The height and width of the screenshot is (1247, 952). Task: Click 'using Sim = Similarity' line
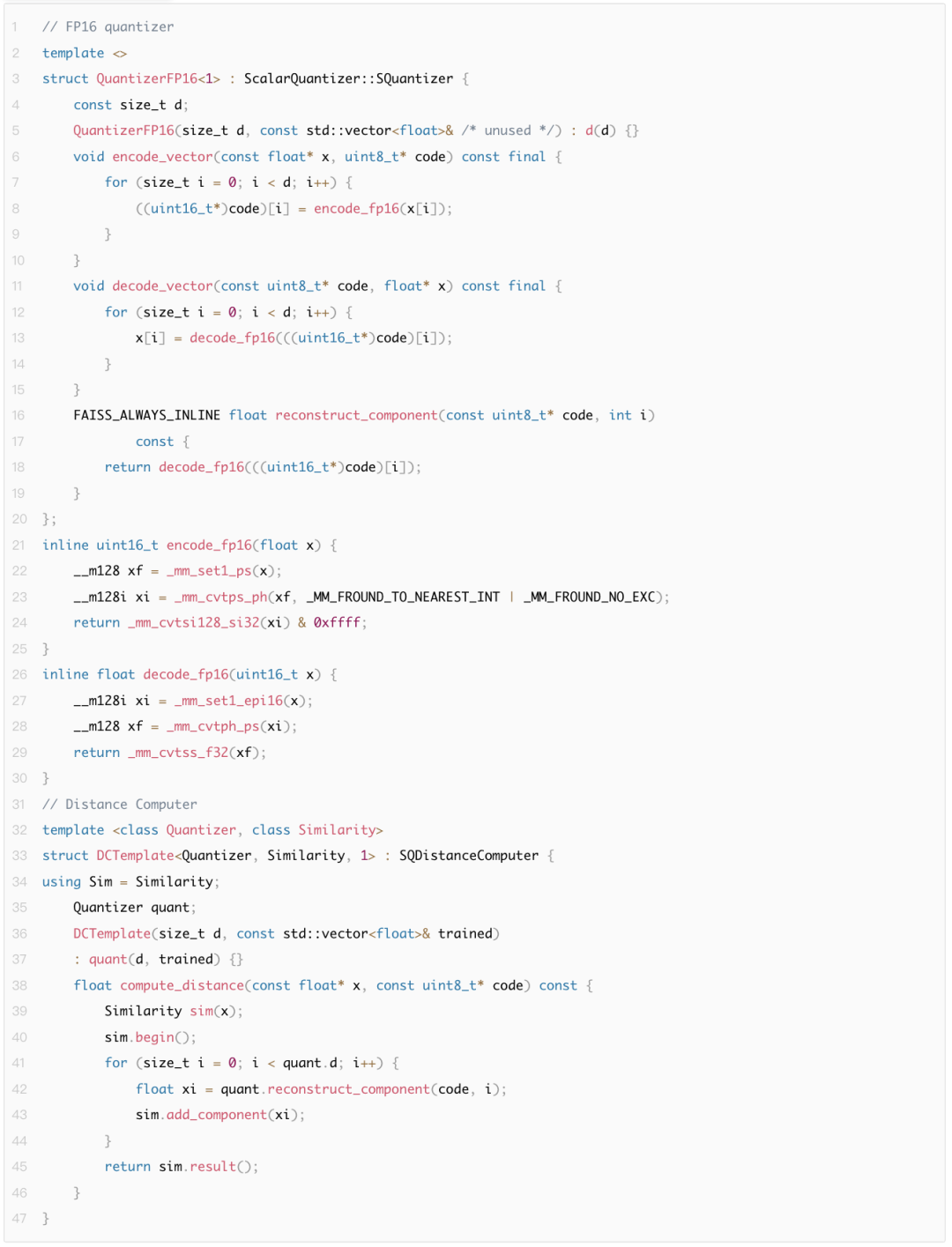point(130,882)
